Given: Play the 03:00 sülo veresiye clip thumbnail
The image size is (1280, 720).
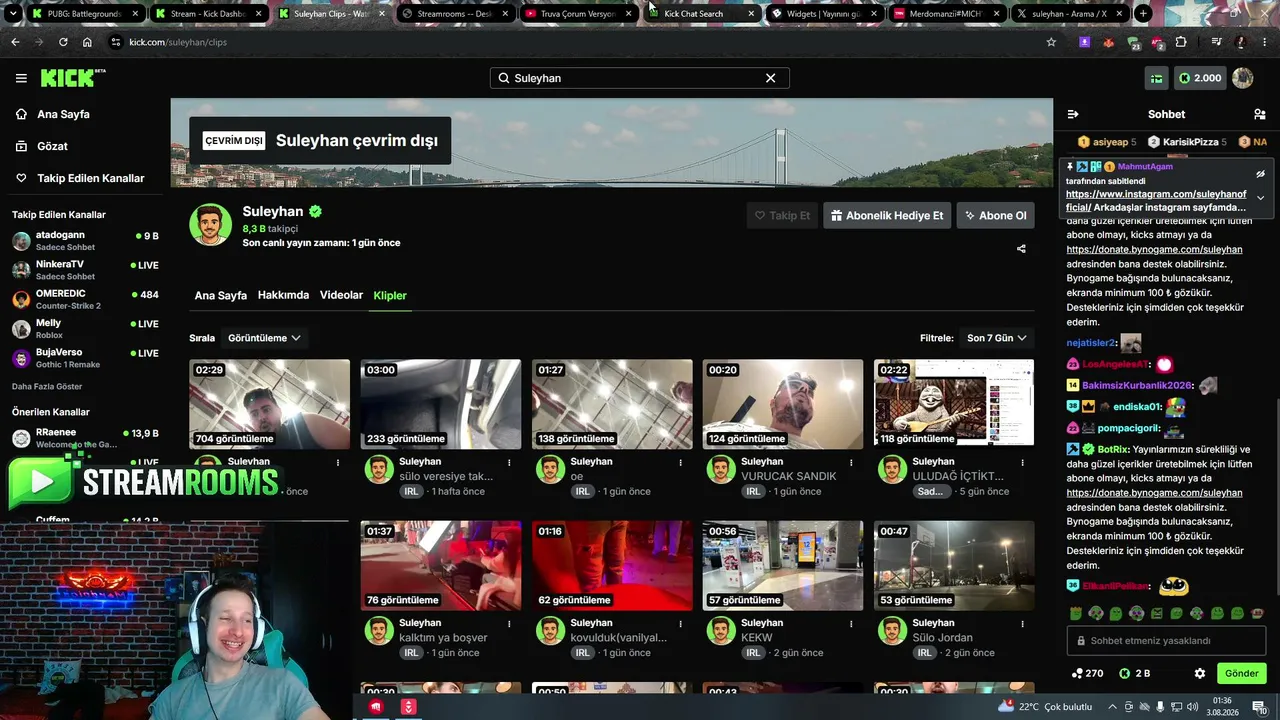Looking at the screenshot, I should [x=441, y=404].
